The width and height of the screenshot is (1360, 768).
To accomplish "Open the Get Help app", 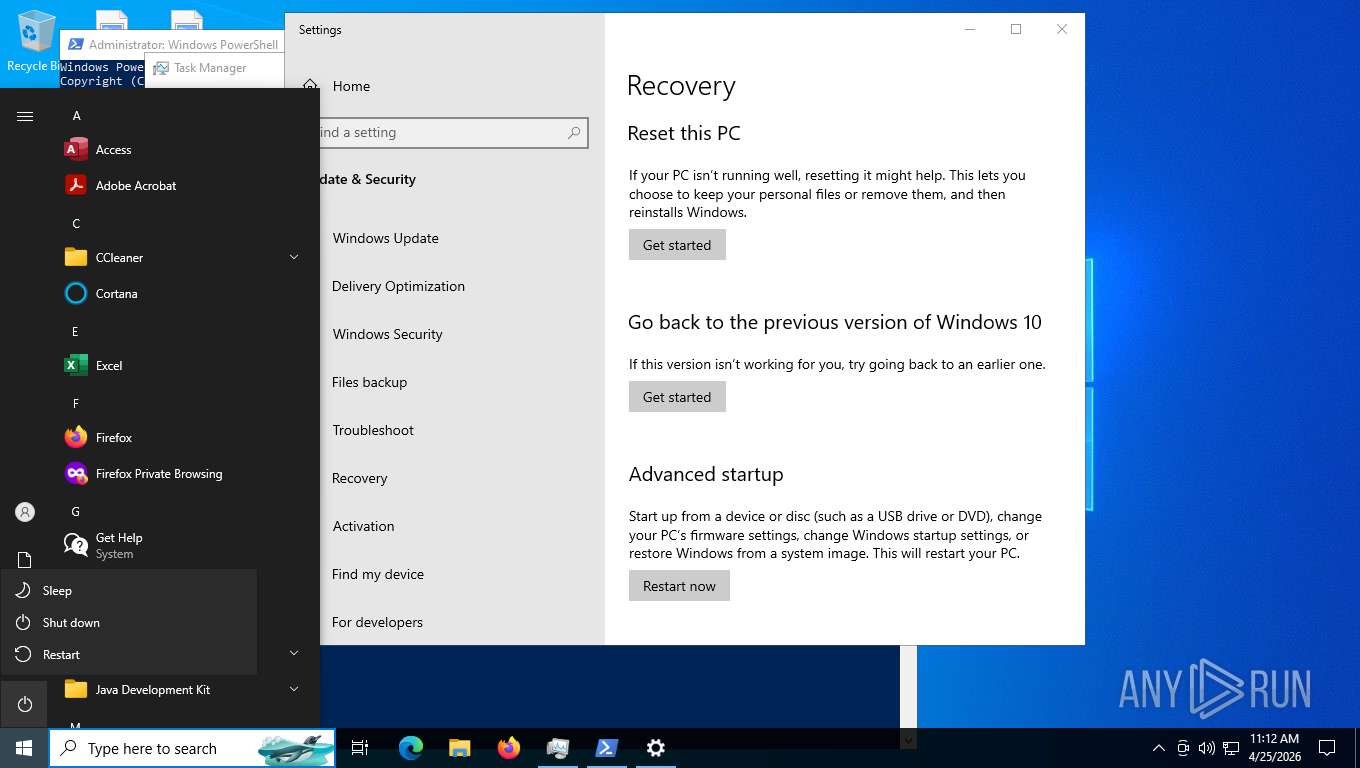I will 180,545.
